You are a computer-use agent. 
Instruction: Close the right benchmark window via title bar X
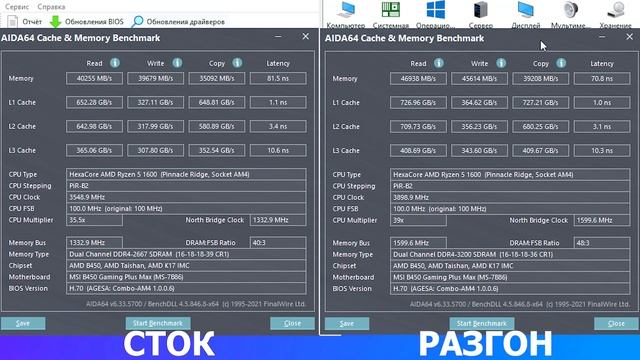tap(630, 37)
